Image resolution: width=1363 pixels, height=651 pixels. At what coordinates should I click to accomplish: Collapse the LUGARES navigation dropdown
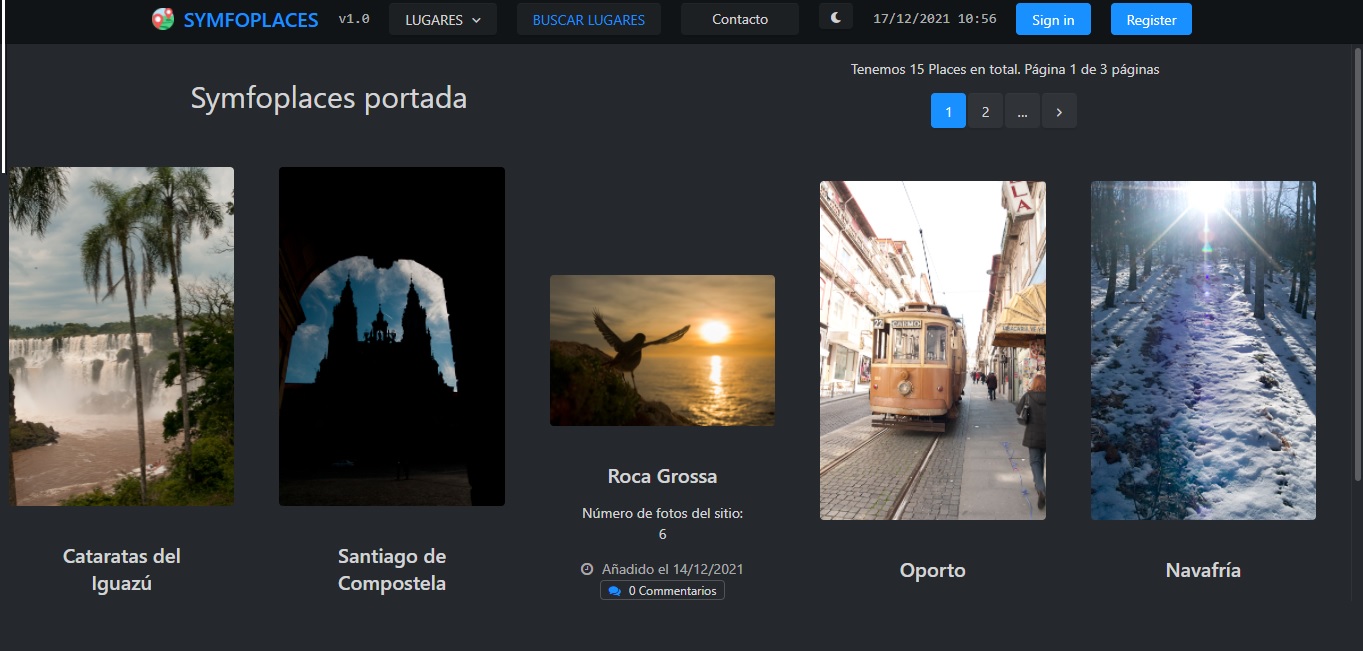(x=442, y=18)
